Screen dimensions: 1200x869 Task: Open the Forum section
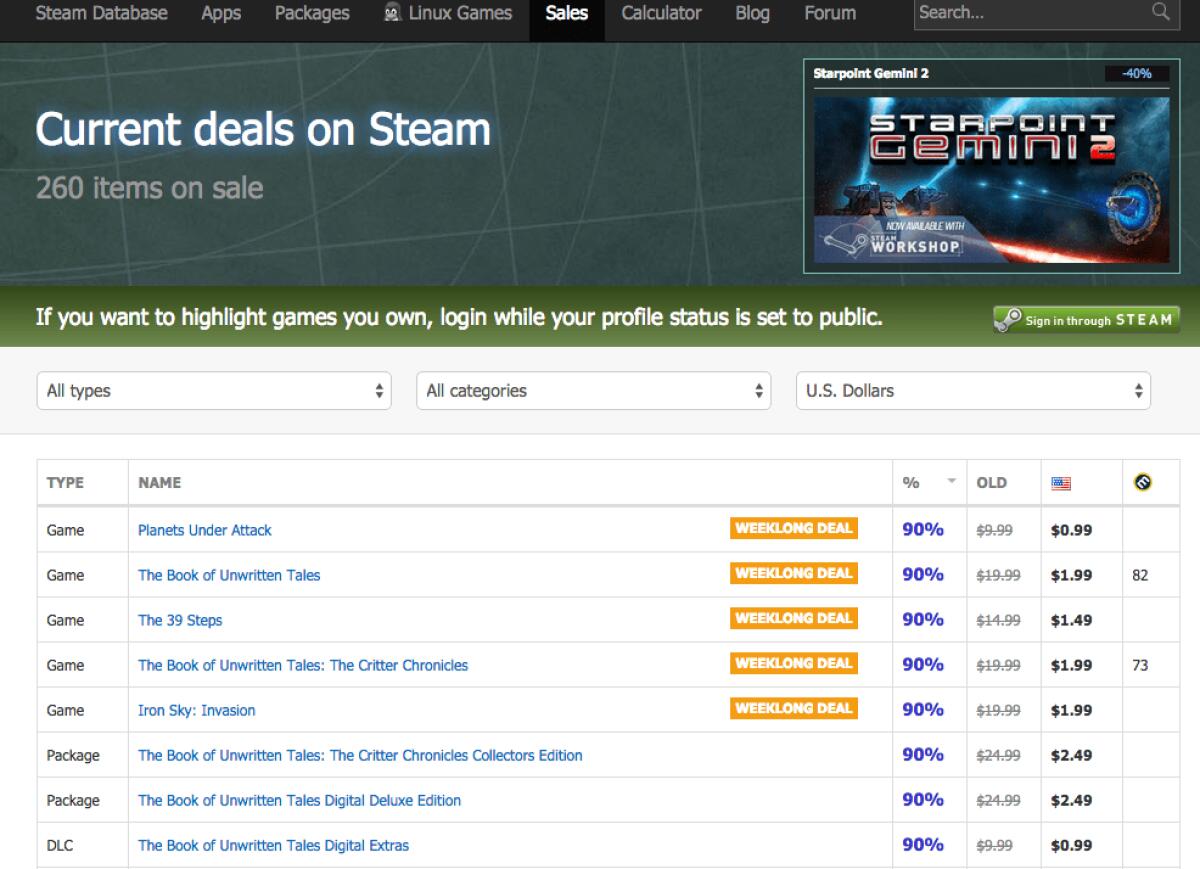(x=829, y=13)
